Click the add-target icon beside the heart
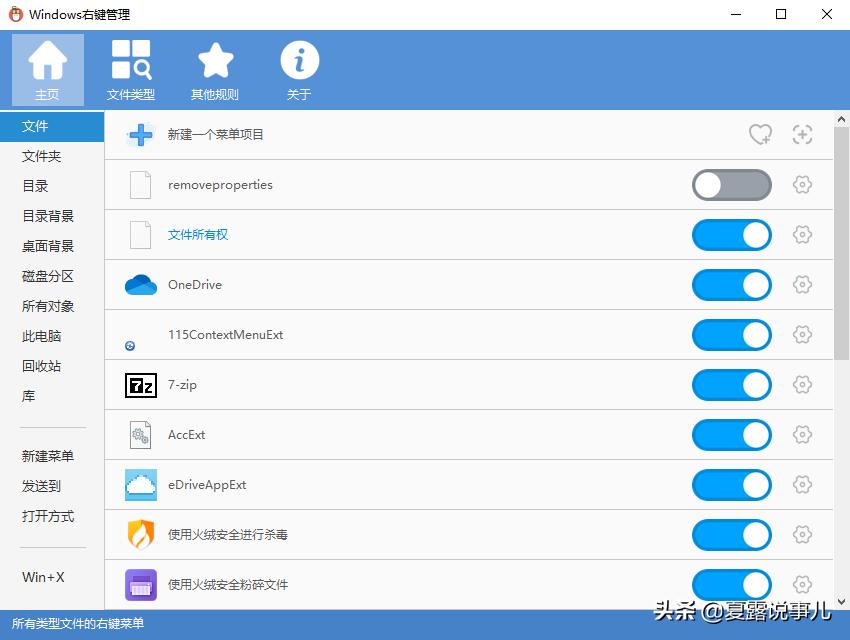The image size is (850, 640). coord(802,134)
